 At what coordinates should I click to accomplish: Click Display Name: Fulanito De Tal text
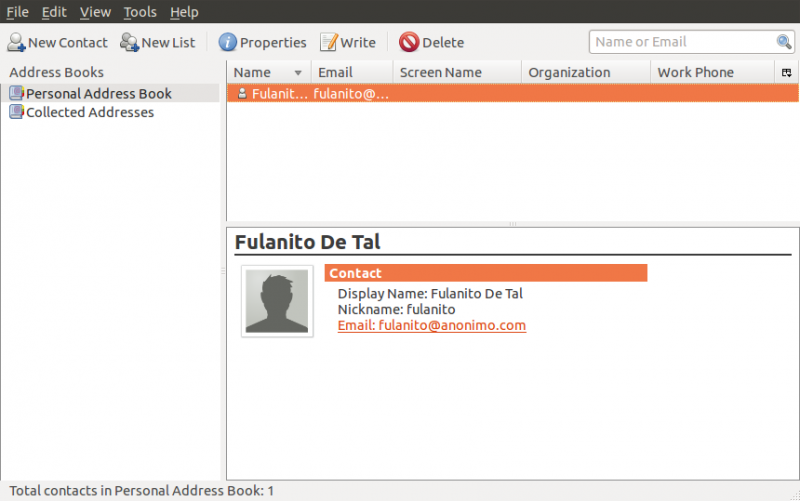click(x=430, y=294)
